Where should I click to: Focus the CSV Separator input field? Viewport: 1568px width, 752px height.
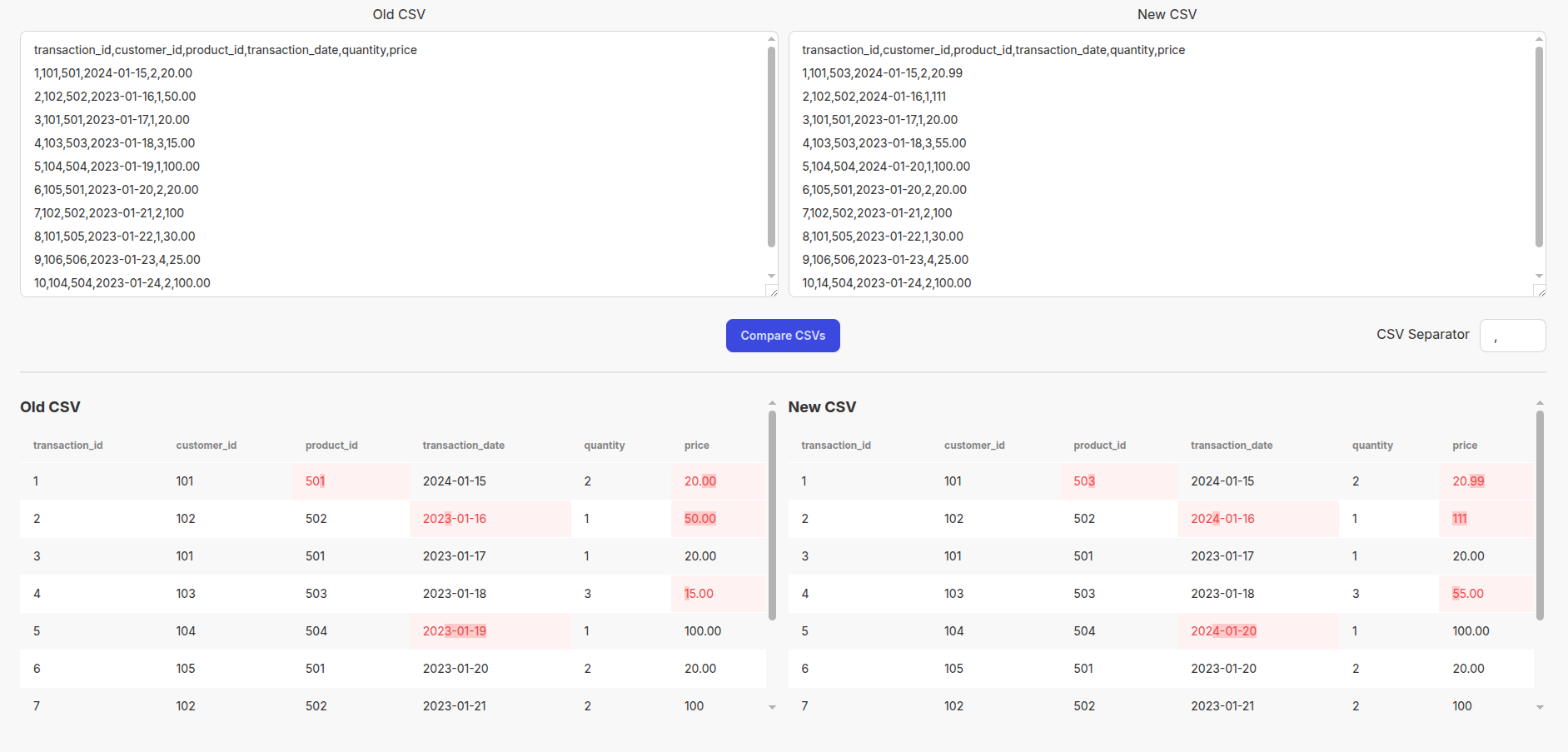tap(1512, 336)
